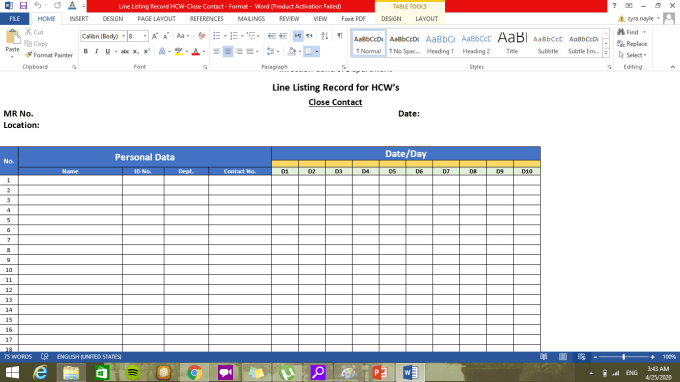Toggle Bold formatting
Image resolution: width=680 pixels, height=382 pixels.
pyautogui.click(x=85, y=52)
